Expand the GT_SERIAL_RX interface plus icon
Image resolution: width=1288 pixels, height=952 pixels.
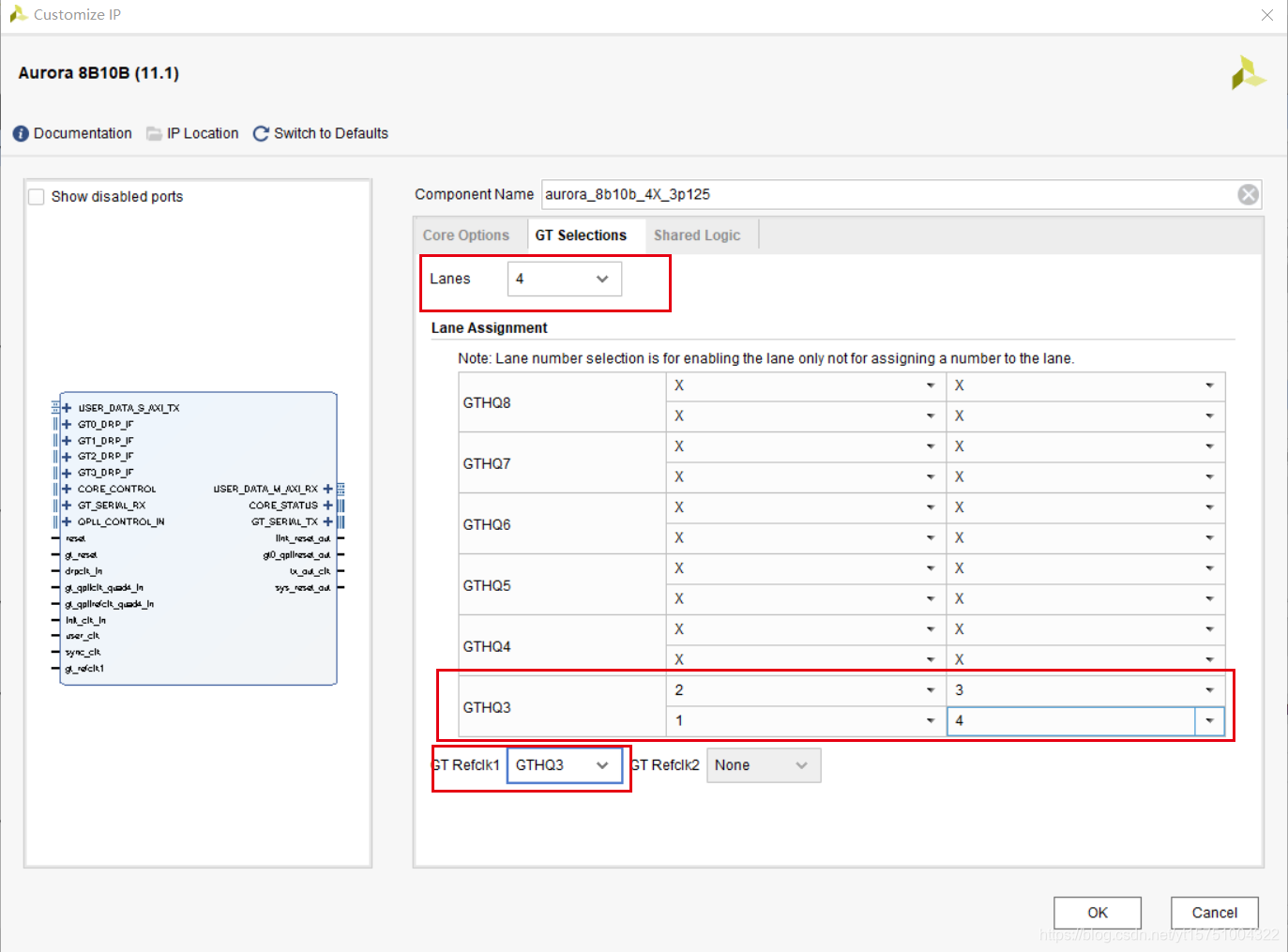pos(67,505)
